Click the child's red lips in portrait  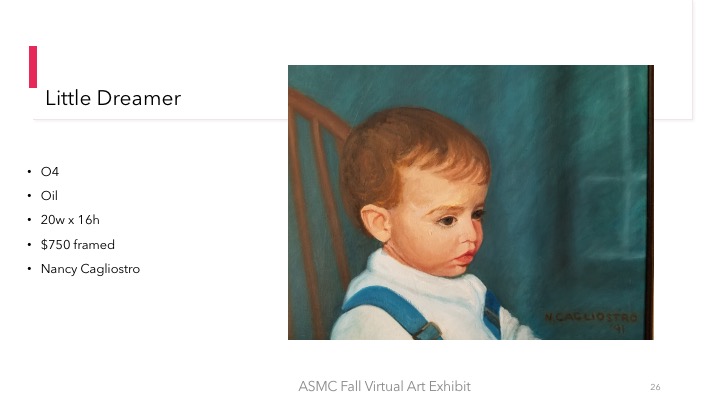465,257
